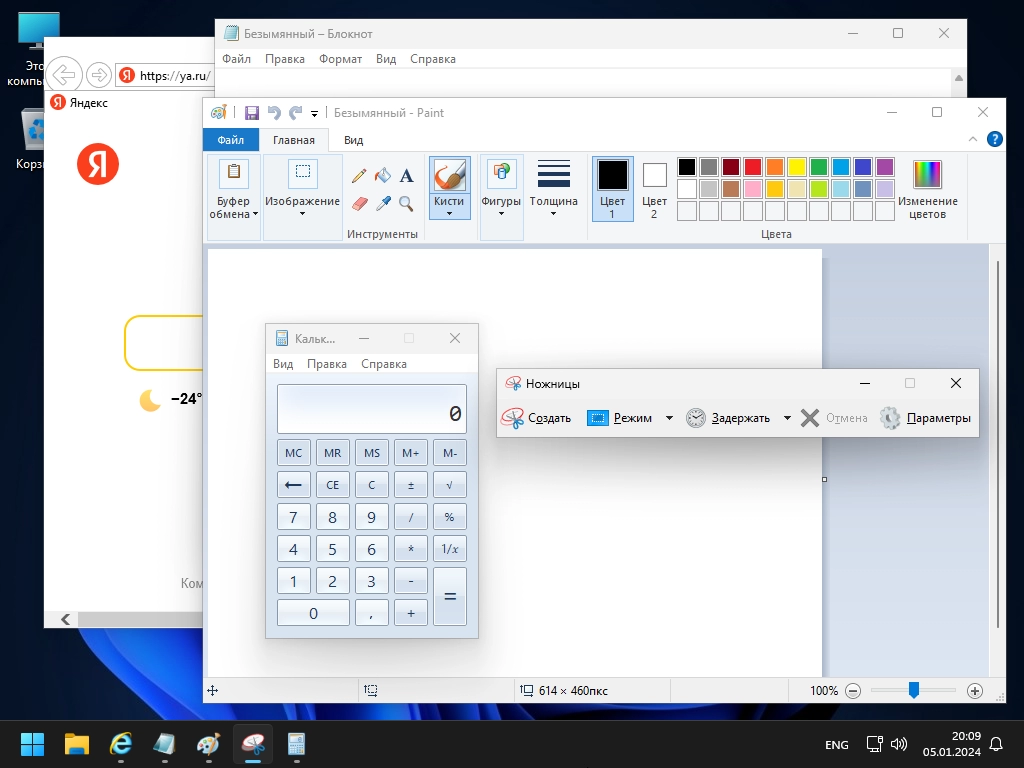1024x768 pixels.
Task: Select the Fill with color bucket tool
Action: tap(382, 176)
